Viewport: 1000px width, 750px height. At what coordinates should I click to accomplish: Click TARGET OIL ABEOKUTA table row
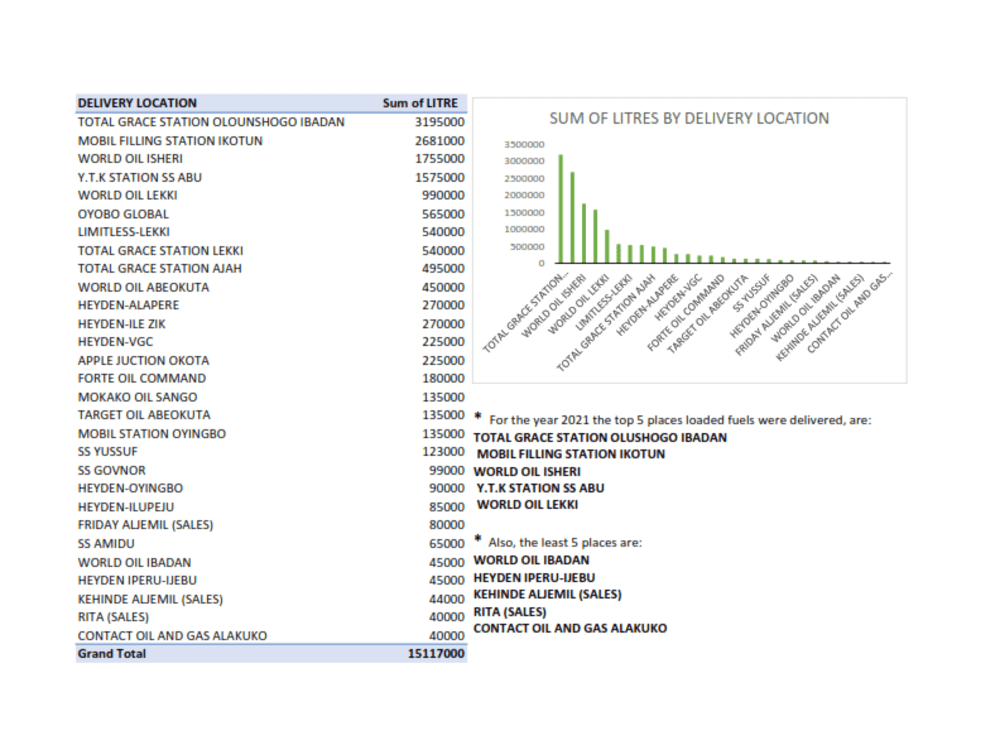pos(271,415)
